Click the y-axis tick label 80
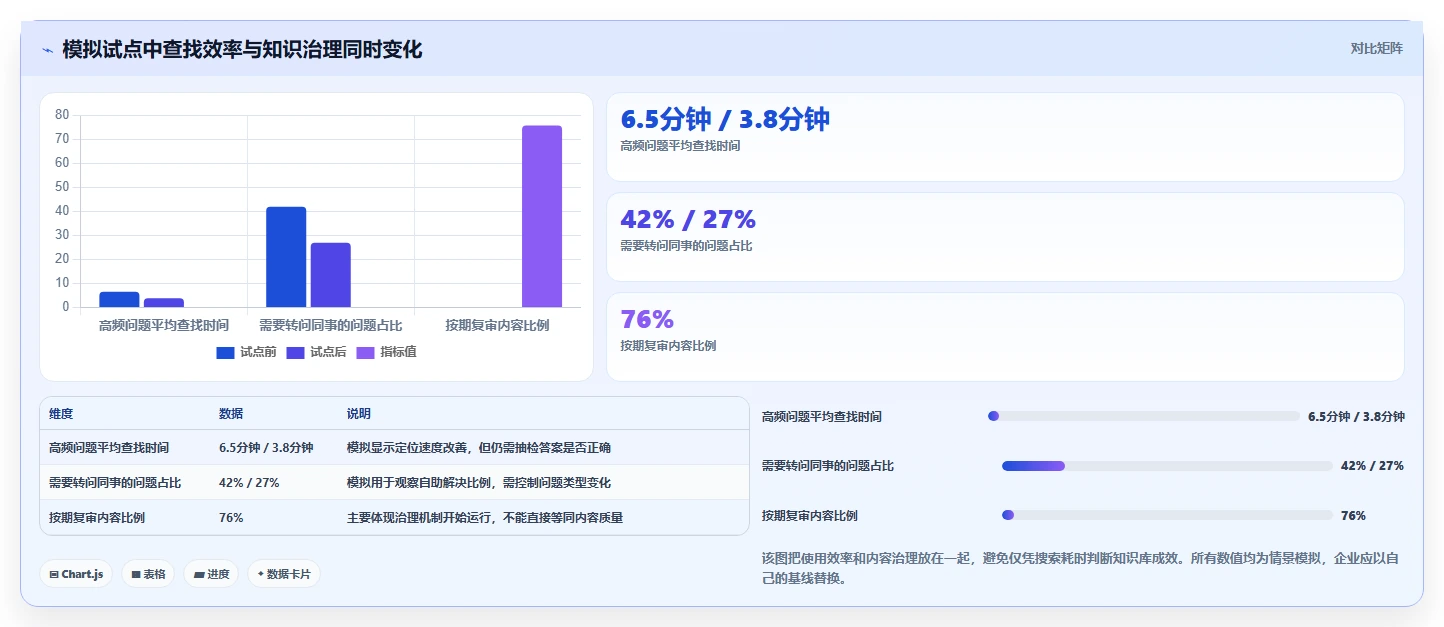The height and width of the screenshot is (627, 1444). 62,115
